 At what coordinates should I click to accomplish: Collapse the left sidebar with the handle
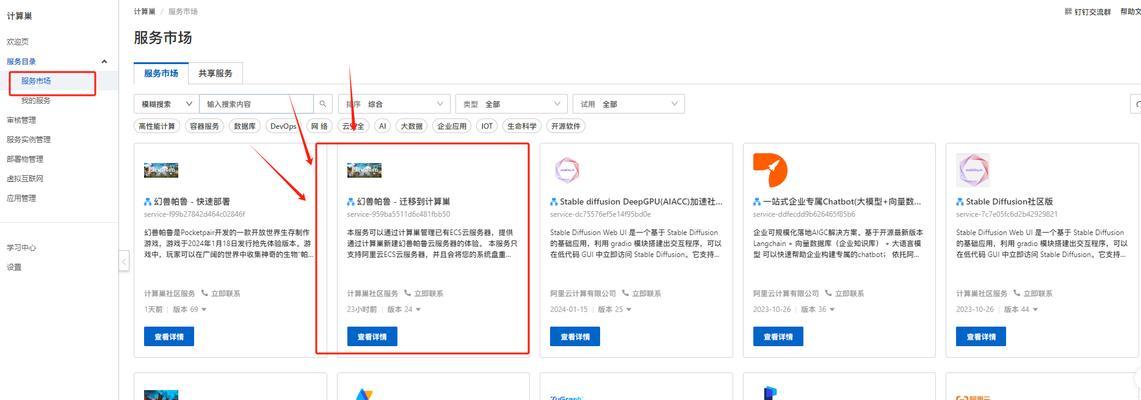(124, 261)
